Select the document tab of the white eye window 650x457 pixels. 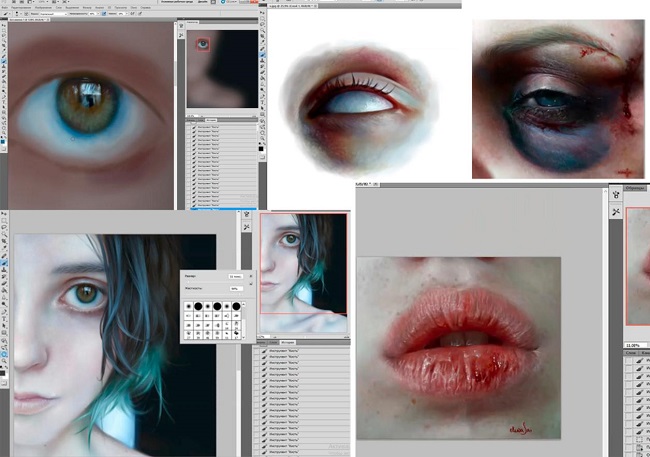(293, 6)
